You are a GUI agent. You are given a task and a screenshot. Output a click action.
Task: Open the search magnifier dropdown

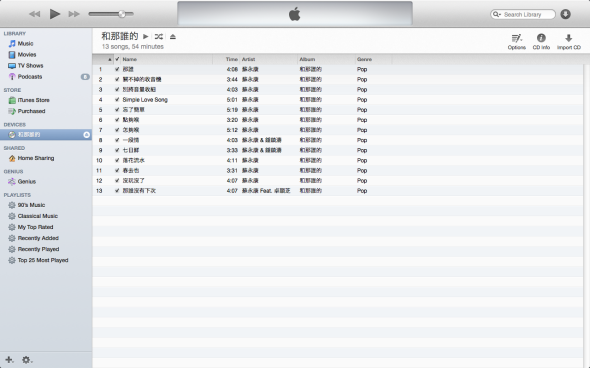click(x=497, y=14)
